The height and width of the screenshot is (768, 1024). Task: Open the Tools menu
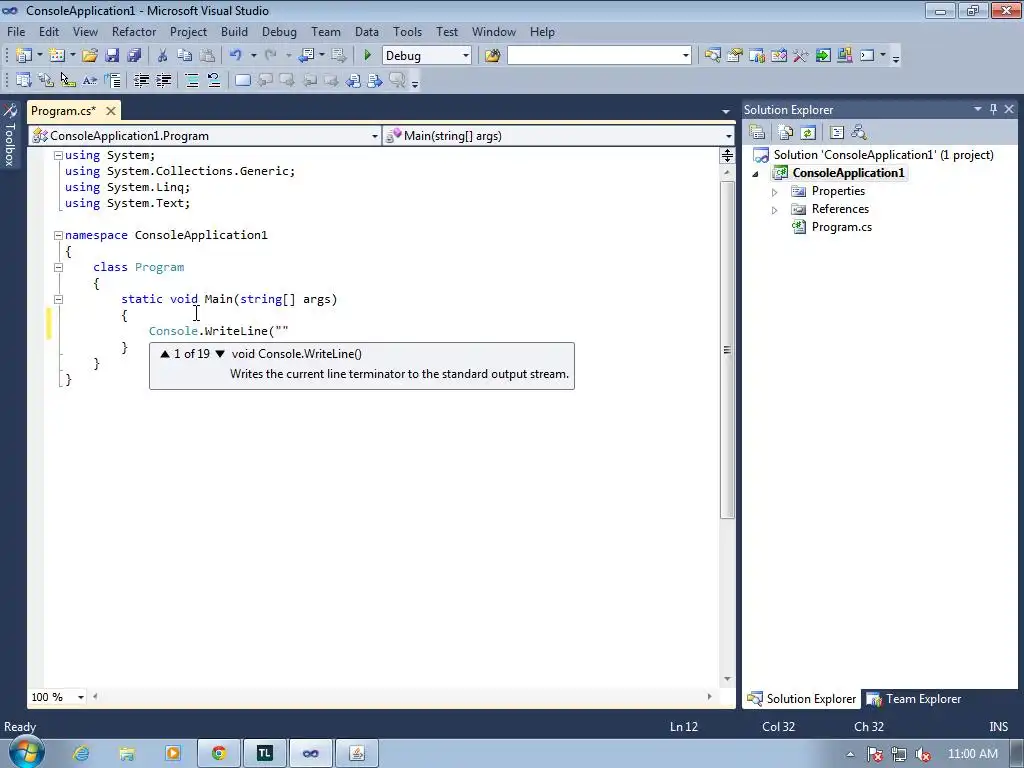[408, 31]
